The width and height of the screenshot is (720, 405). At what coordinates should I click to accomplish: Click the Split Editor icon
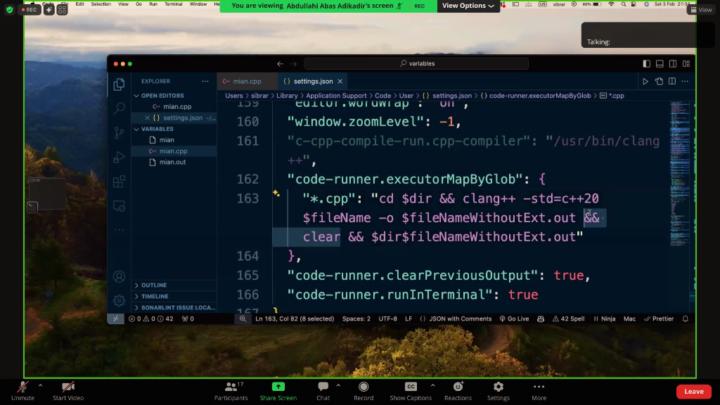click(x=670, y=81)
